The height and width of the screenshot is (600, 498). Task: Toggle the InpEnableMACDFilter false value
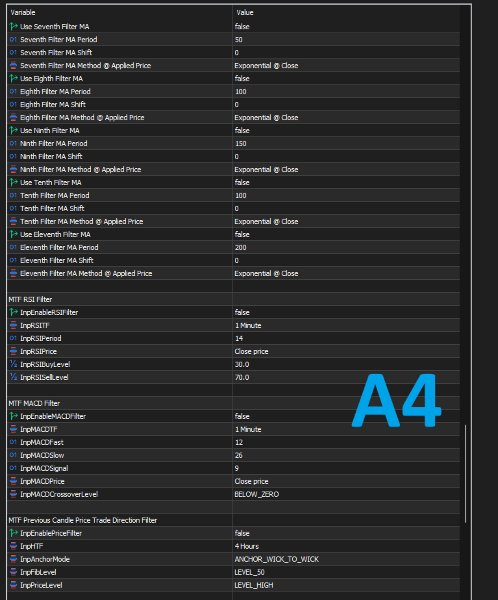pyautogui.click(x=346, y=416)
